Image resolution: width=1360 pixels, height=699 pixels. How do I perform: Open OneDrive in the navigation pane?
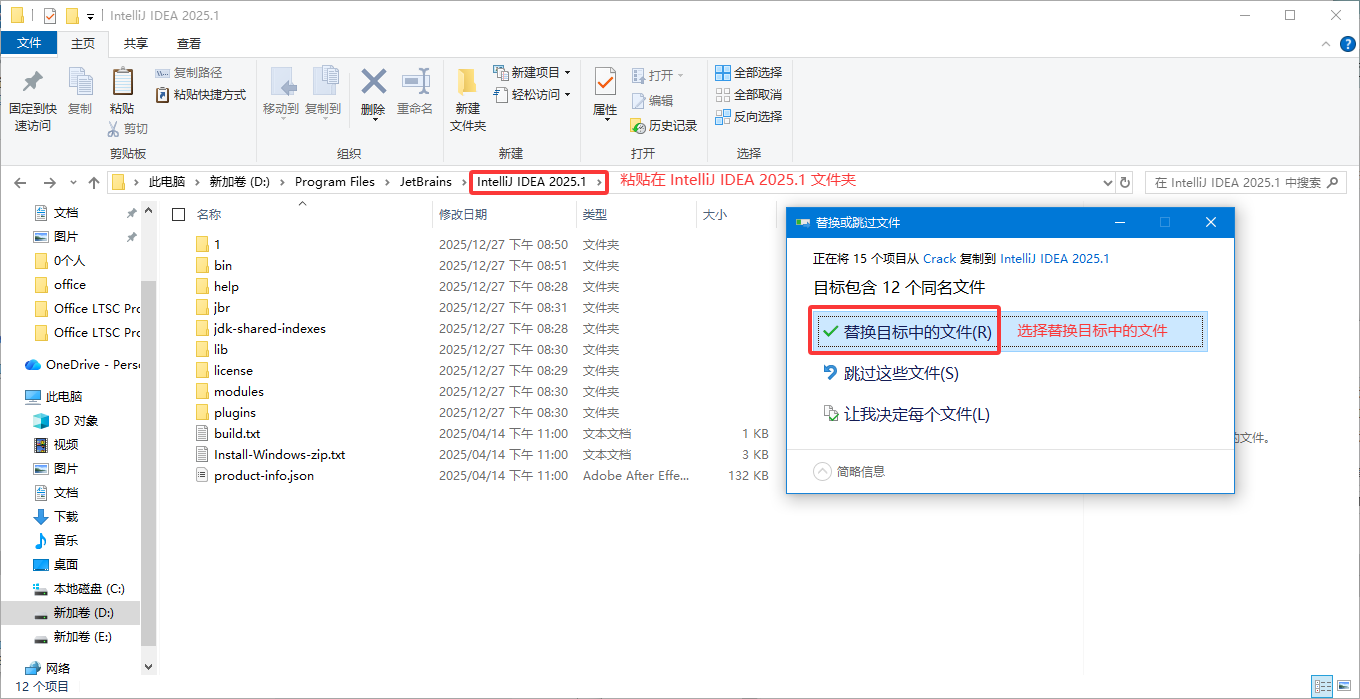click(x=83, y=364)
